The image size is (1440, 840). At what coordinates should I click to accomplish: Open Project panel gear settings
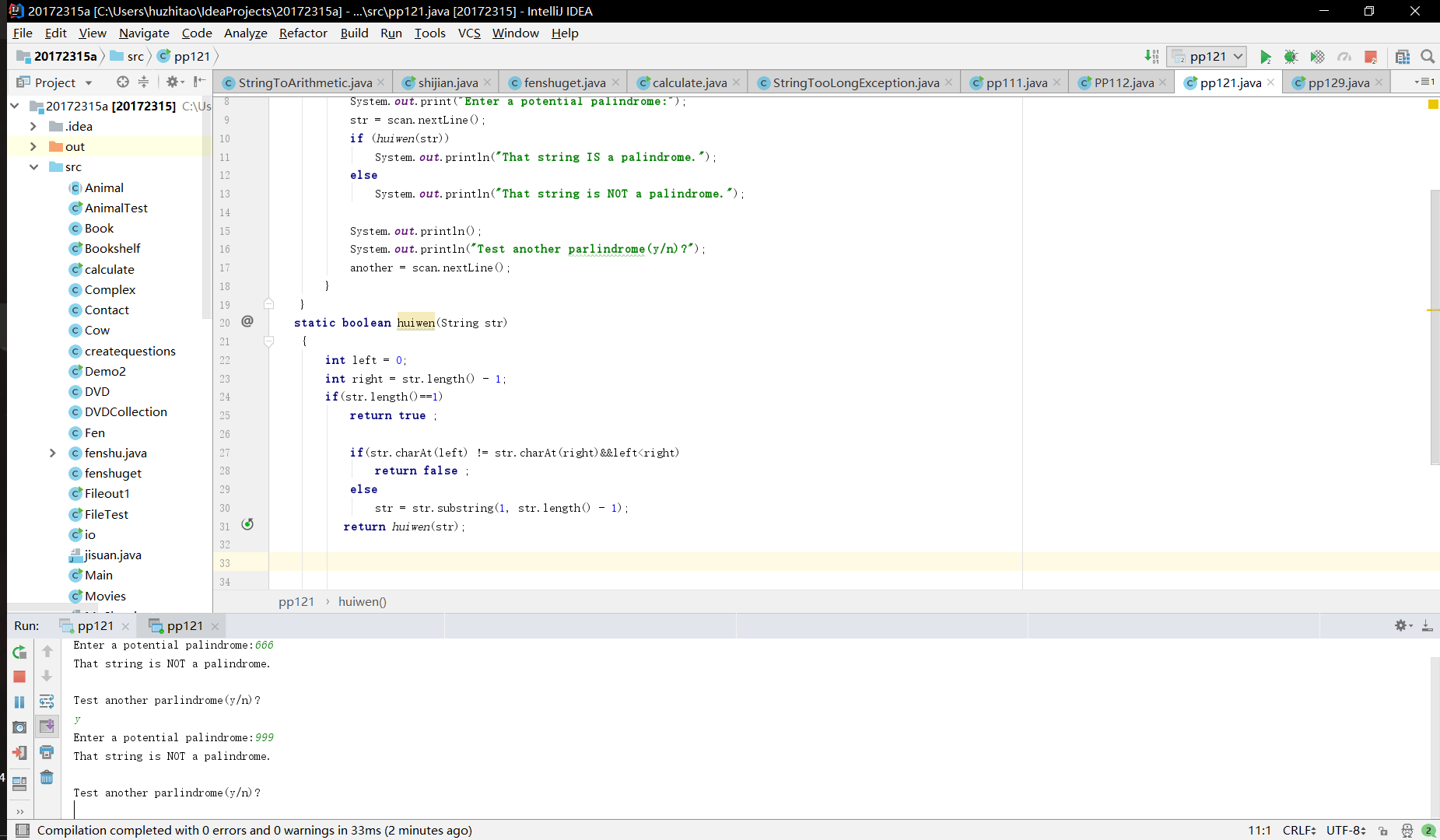174,82
